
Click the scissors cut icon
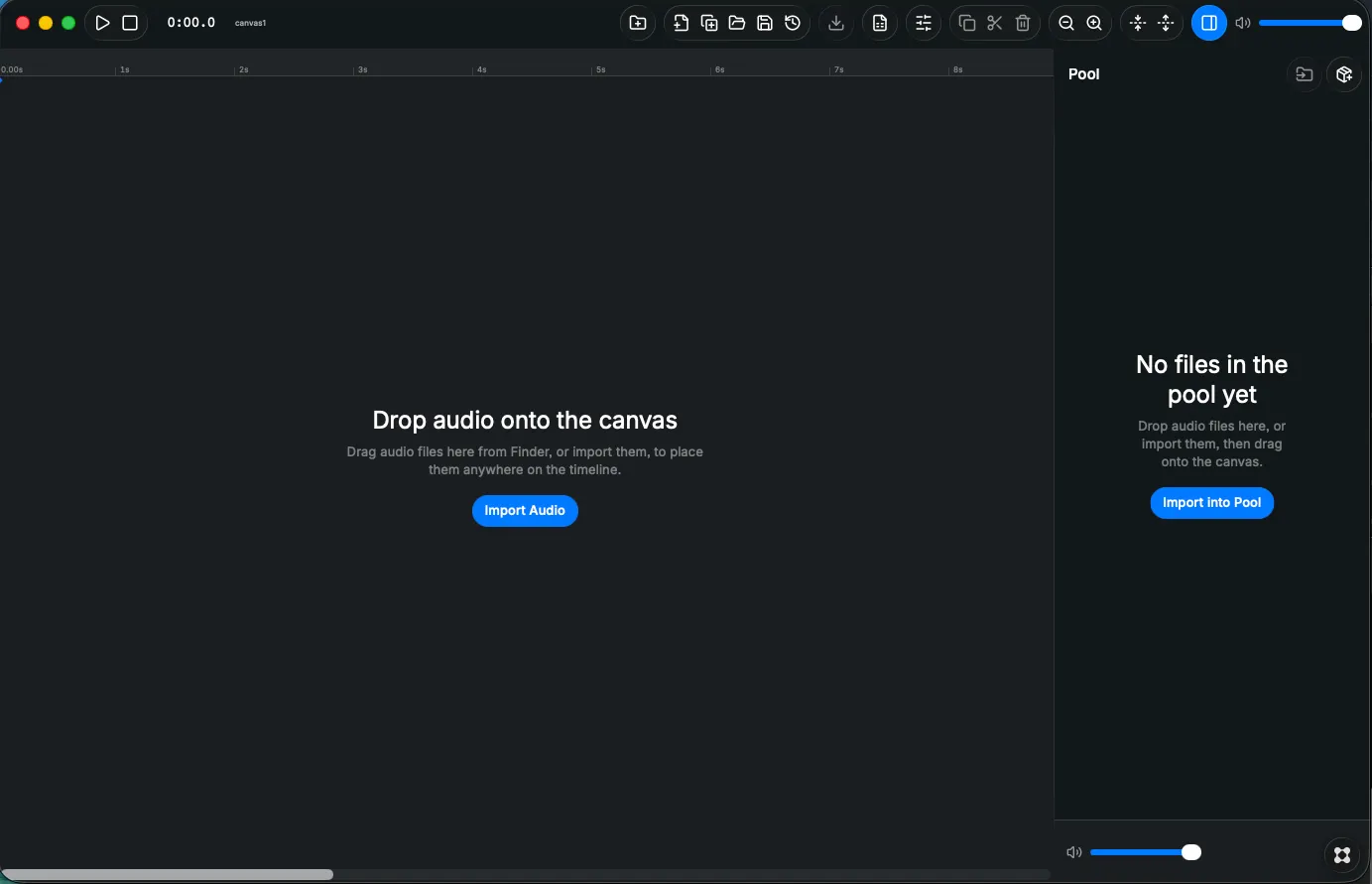(995, 23)
